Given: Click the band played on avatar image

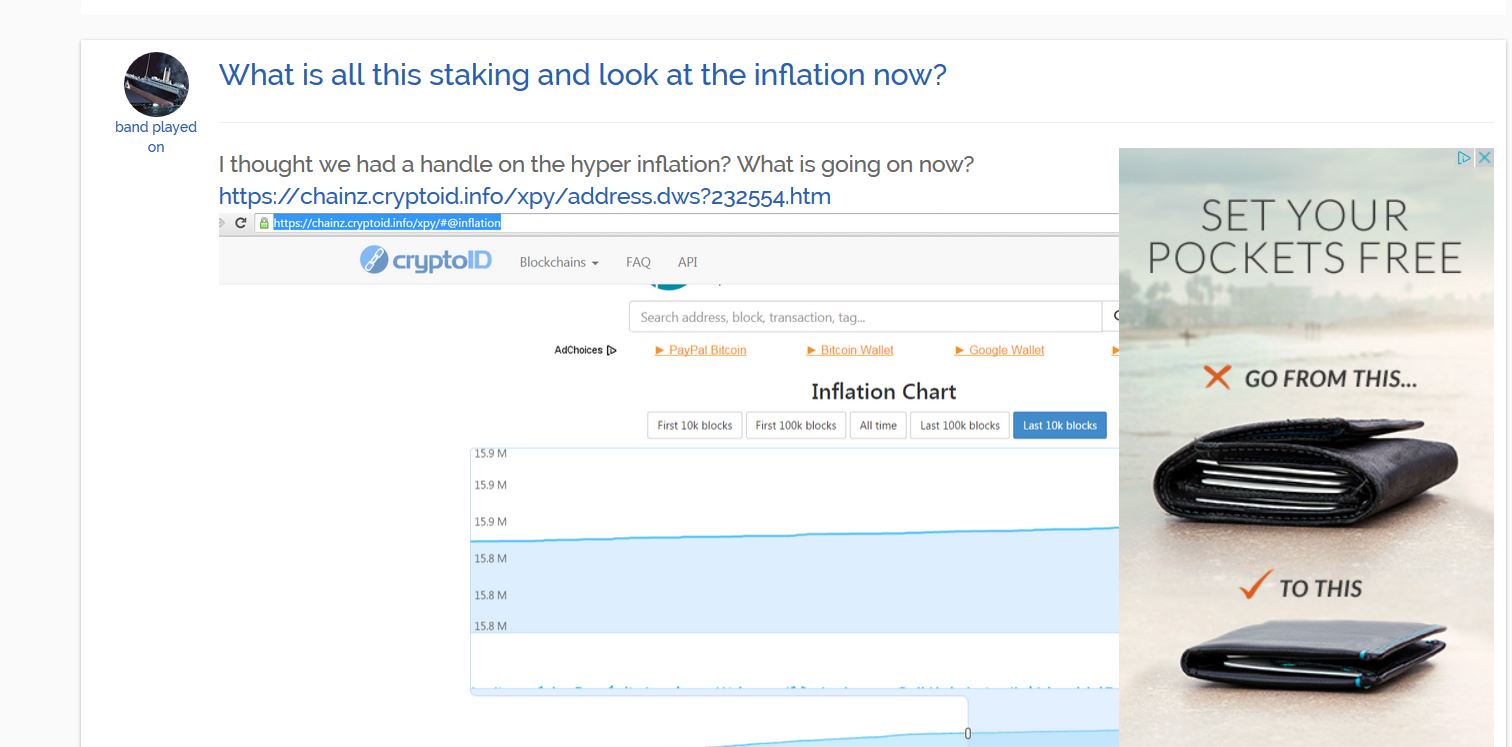Looking at the screenshot, I should coord(156,84).
